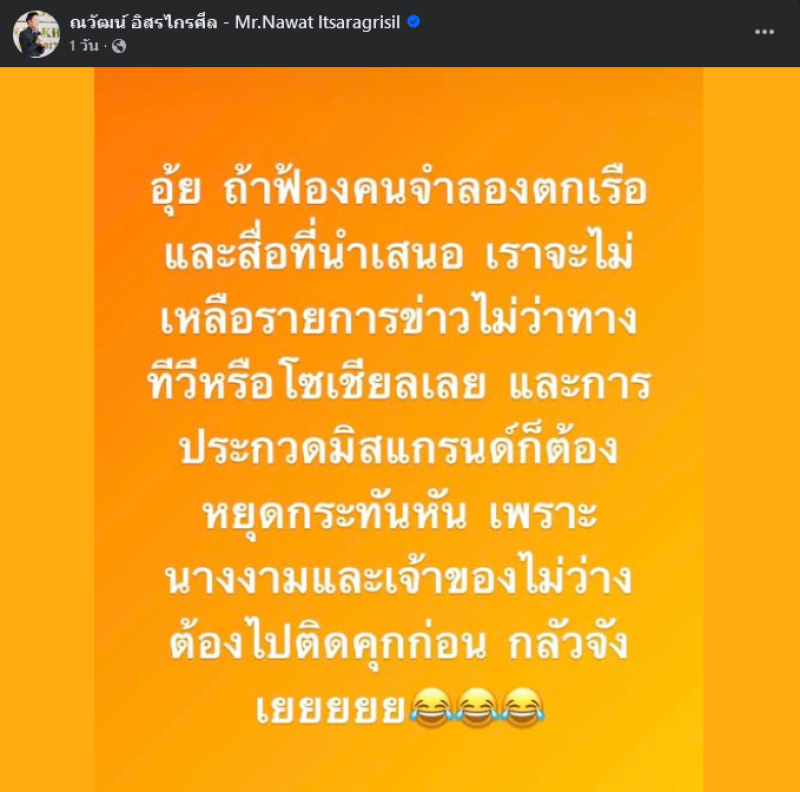Viewport: 800px width, 792px height.
Task: Click the last crying-laughing emoji
Action: coord(522,707)
